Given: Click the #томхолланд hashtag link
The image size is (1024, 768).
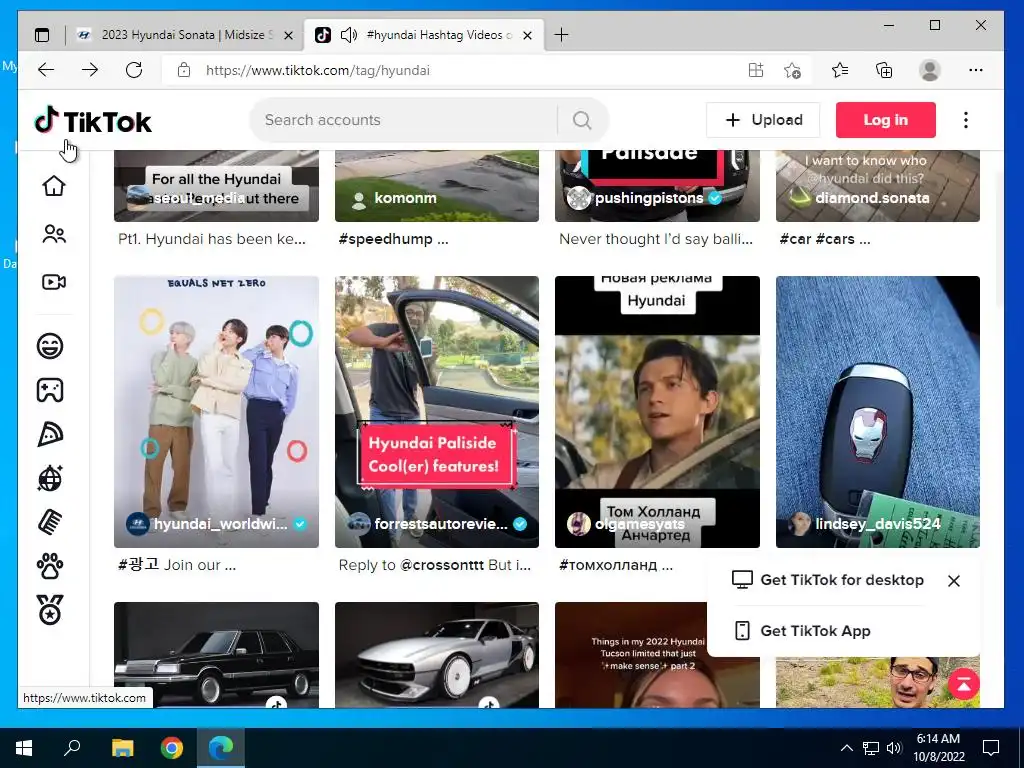Looking at the screenshot, I should 608,566.
